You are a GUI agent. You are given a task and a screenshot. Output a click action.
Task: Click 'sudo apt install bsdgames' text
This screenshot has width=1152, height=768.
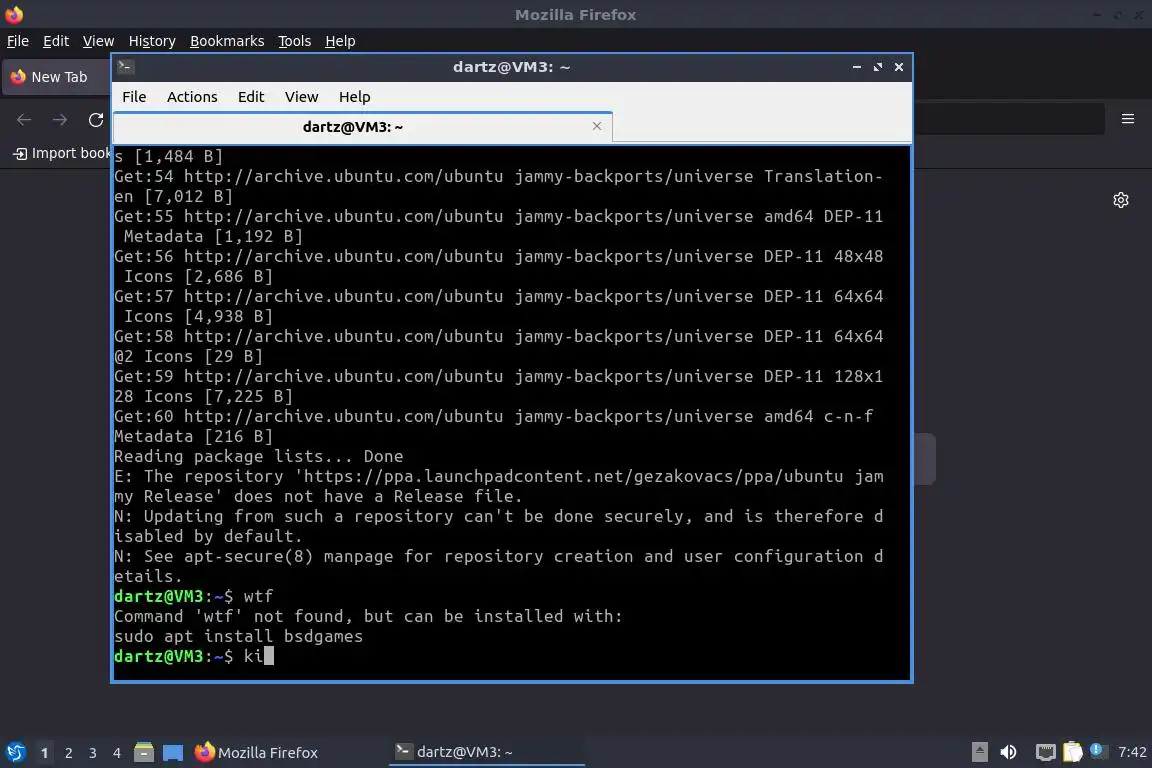[238, 636]
